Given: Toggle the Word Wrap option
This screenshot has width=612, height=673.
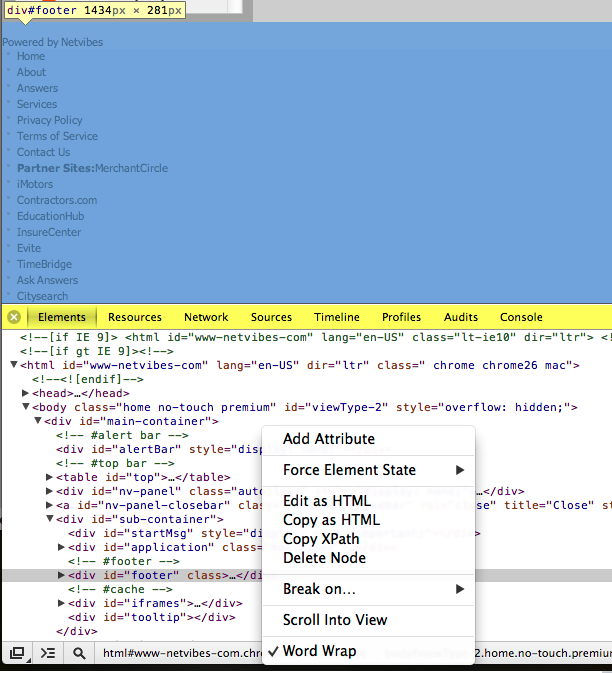Looking at the screenshot, I should 369,651.
